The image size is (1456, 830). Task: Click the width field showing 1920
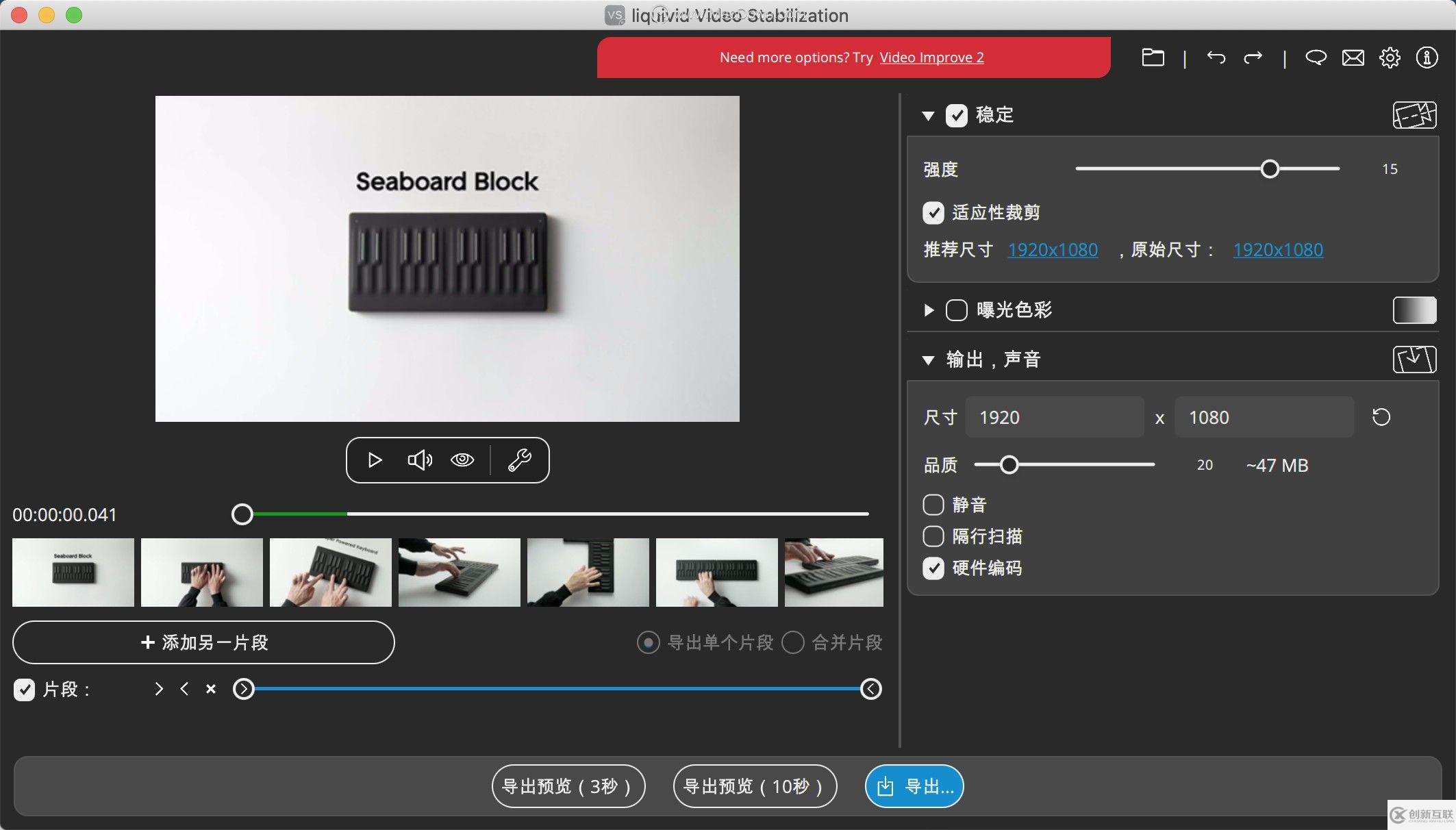coord(1055,417)
